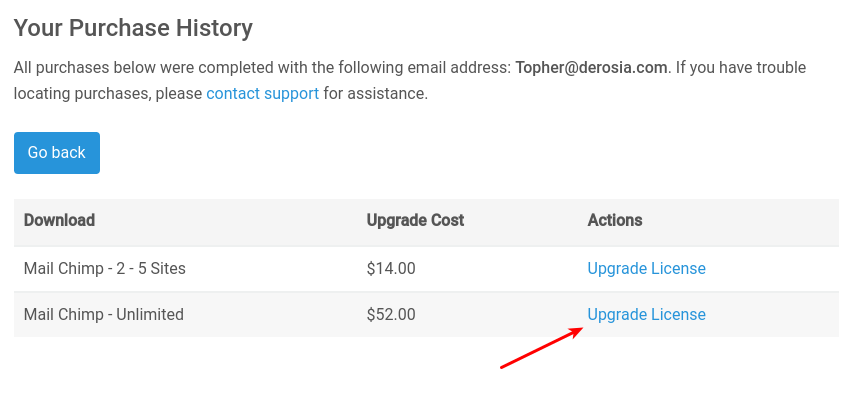Select the Mail Chimp - 2 - 5 Sites cell
Screen dimensions: 859x410
click(105, 269)
